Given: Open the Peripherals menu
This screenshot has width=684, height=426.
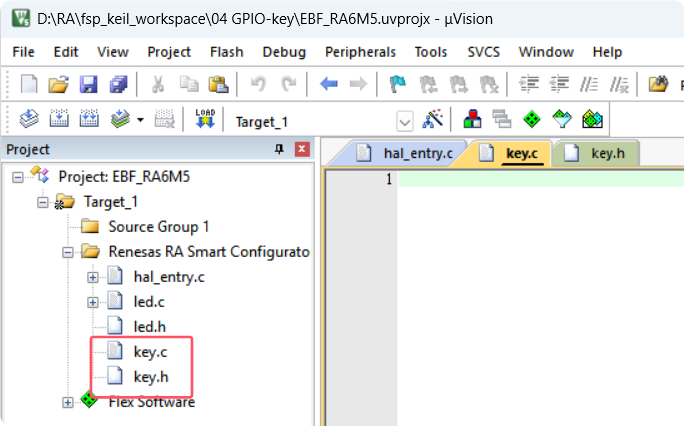Looking at the screenshot, I should pyautogui.click(x=361, y=52).
